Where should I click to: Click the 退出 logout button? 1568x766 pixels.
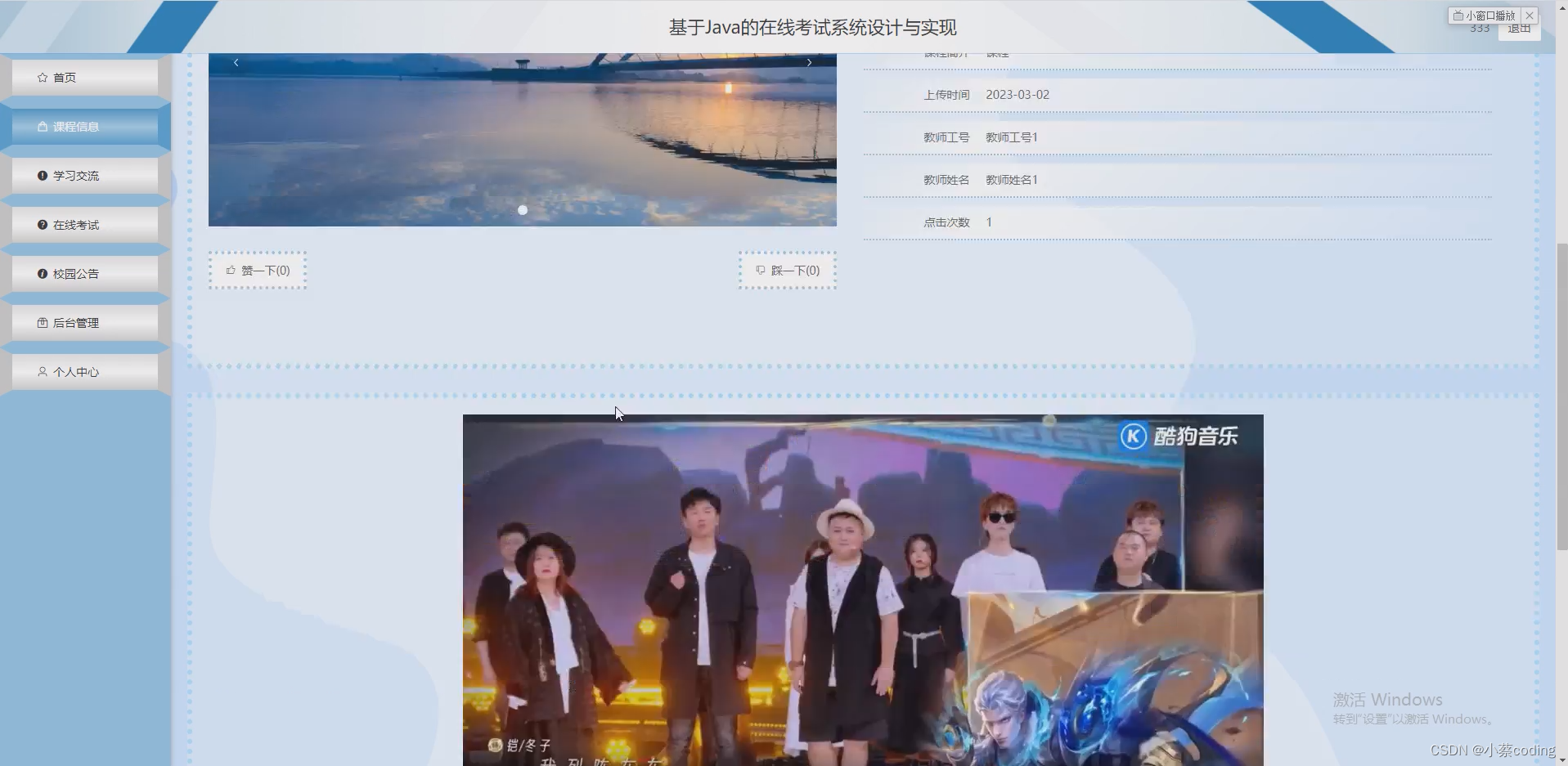[x=1519, y=29]
